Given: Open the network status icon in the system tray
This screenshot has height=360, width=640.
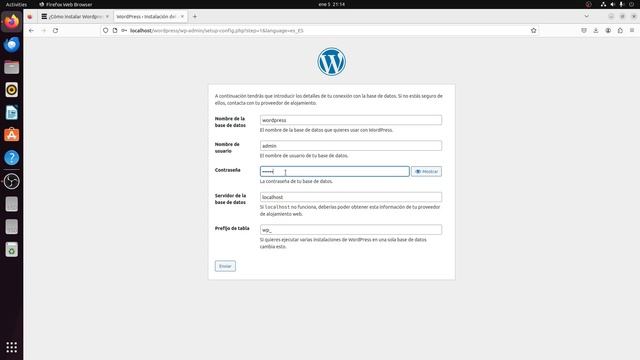Looking at the screenshot, I should [x=603, y=4].
